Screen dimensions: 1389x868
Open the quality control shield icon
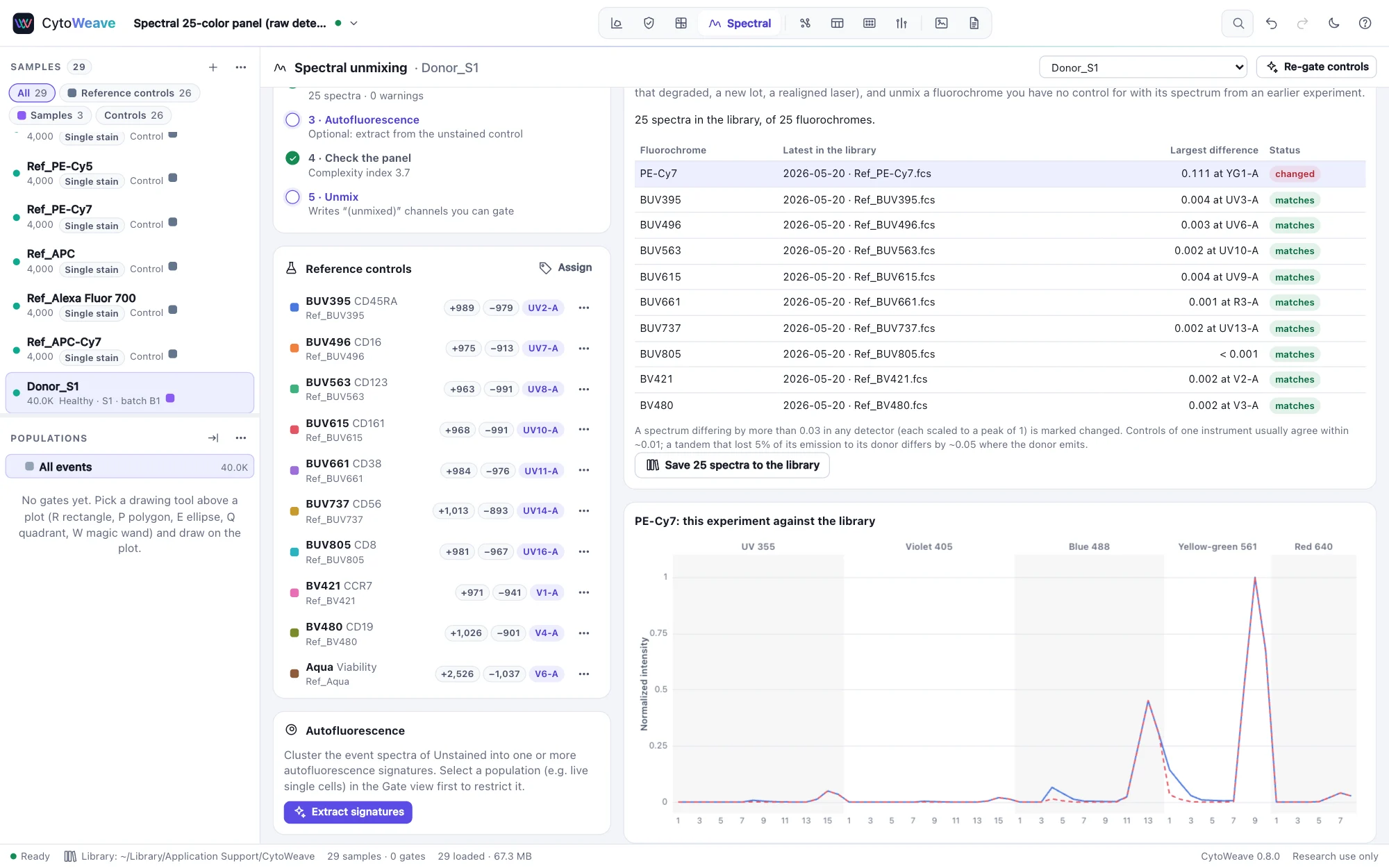point(649,23)
